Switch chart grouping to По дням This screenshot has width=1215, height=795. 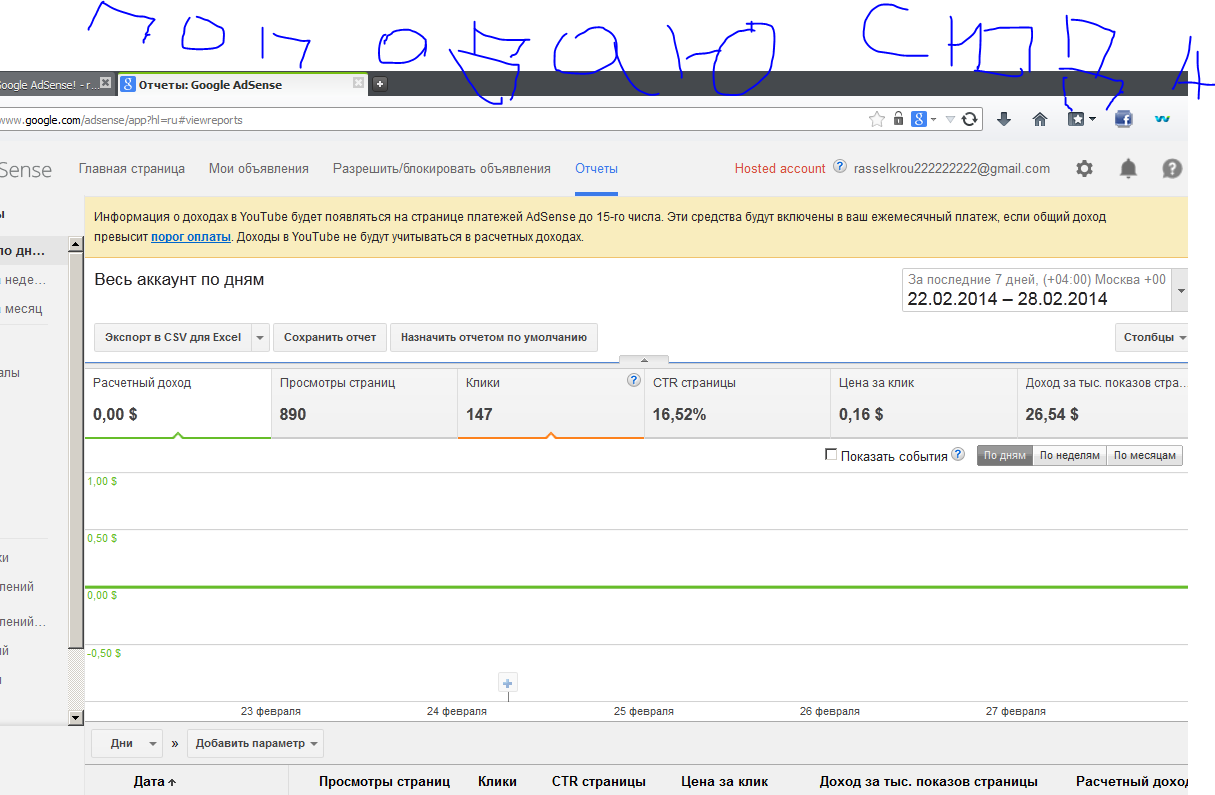coord(1004,455)
